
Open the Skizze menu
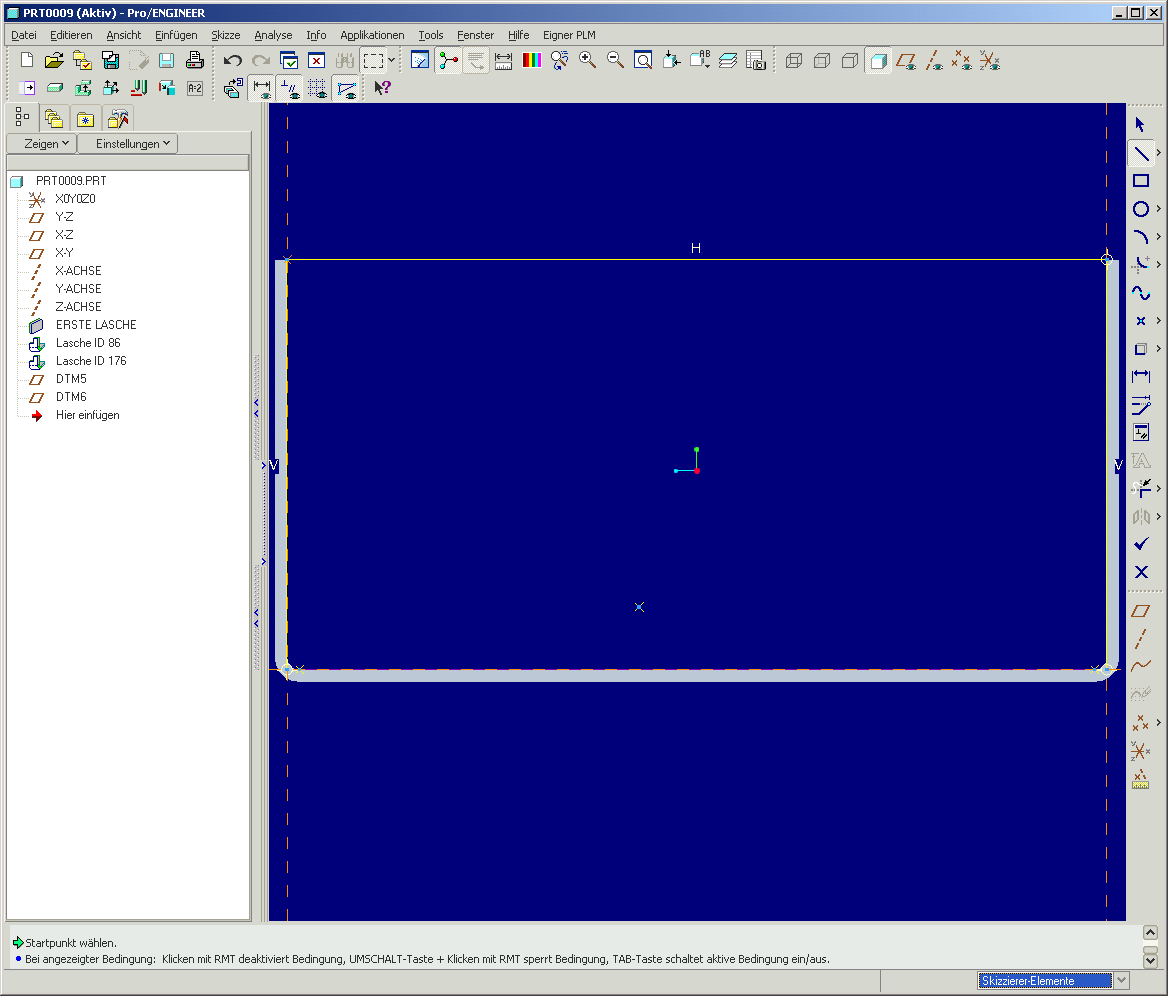point(226,35)
